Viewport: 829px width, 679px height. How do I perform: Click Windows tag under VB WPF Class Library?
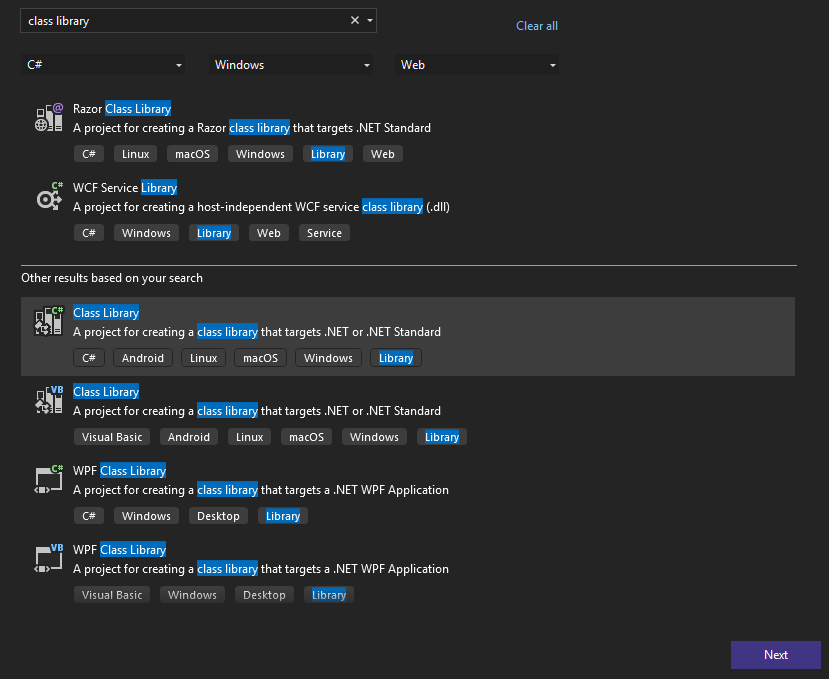coord(192,595)
